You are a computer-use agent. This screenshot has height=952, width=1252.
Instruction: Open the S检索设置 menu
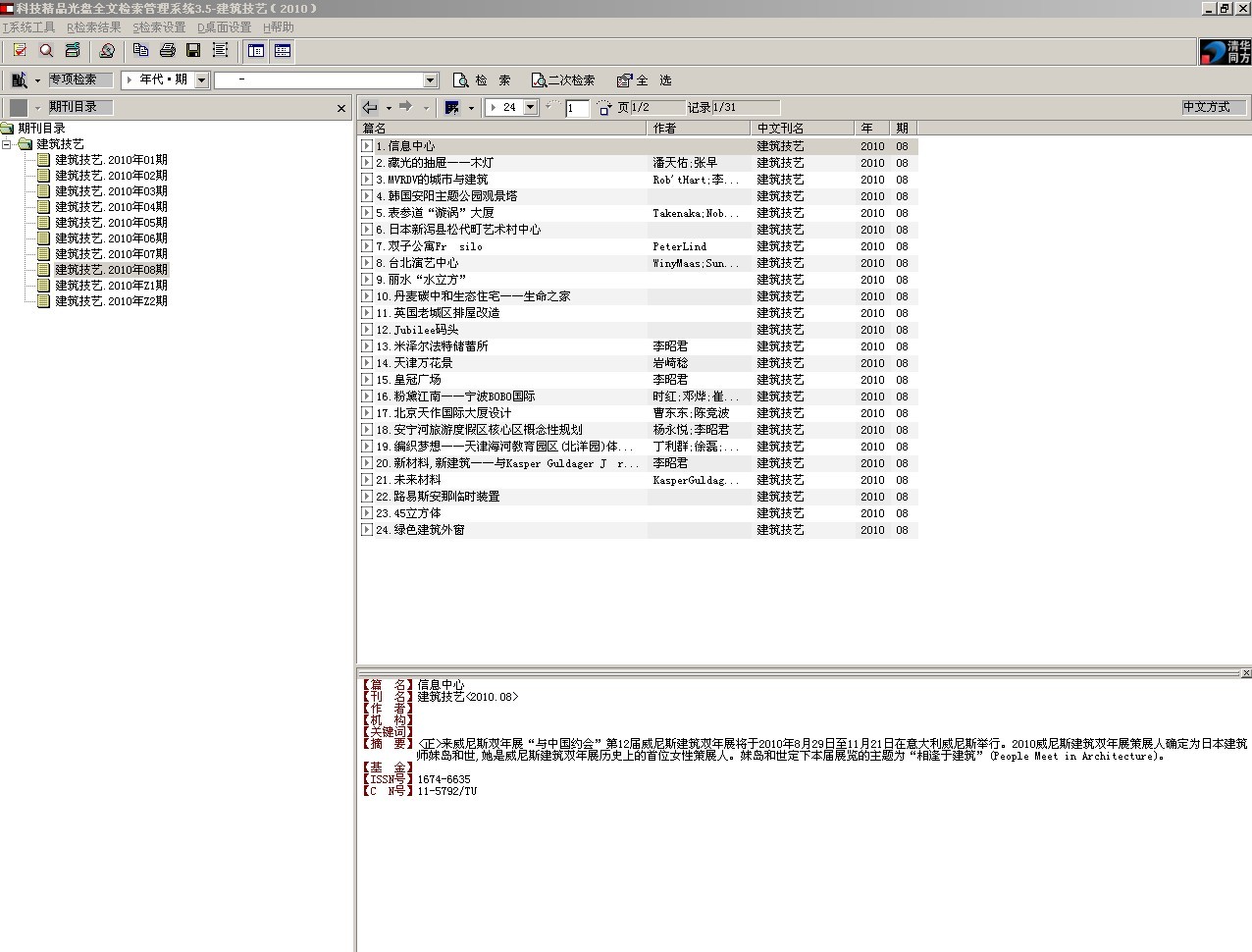tap(159, 27)
